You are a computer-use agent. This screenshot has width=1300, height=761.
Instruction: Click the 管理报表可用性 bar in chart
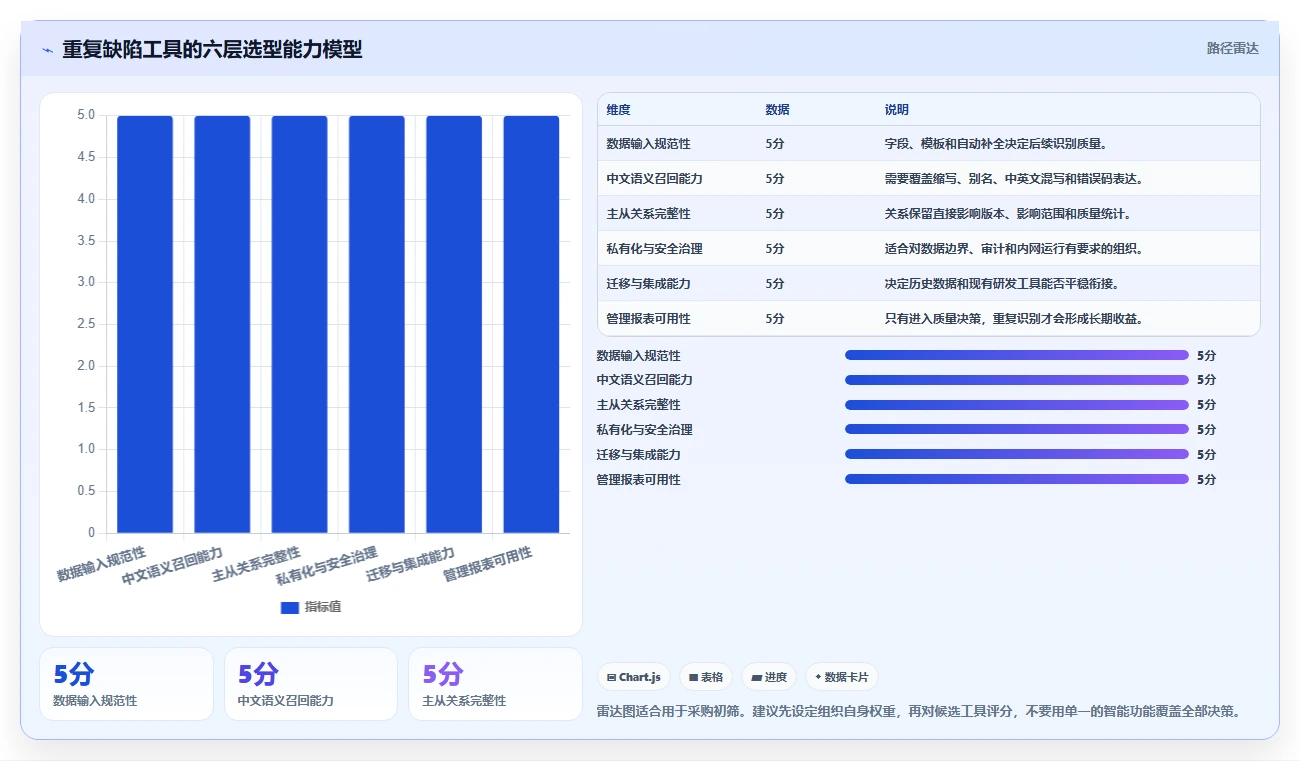coord(531,324)
